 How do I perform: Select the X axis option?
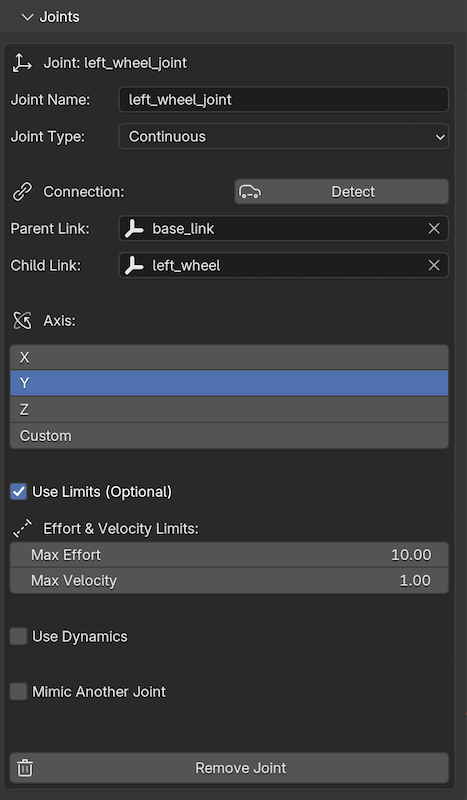[x=229, y=358]
